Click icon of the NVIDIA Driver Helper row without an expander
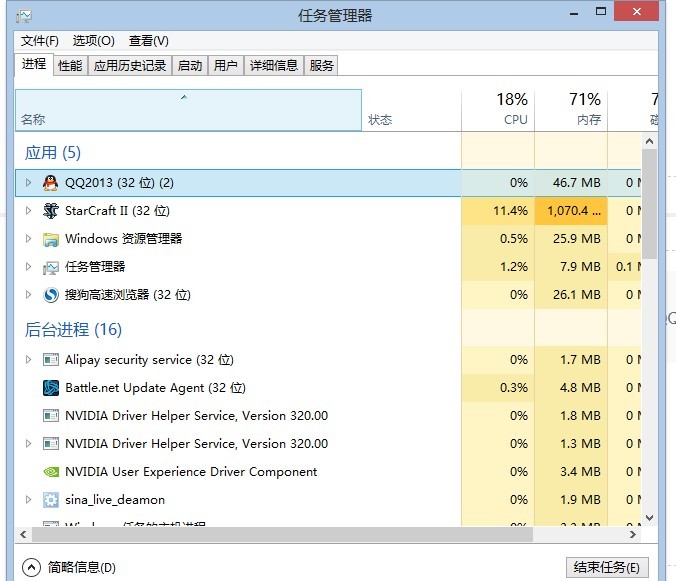676x581 pixels. (51, 416)
